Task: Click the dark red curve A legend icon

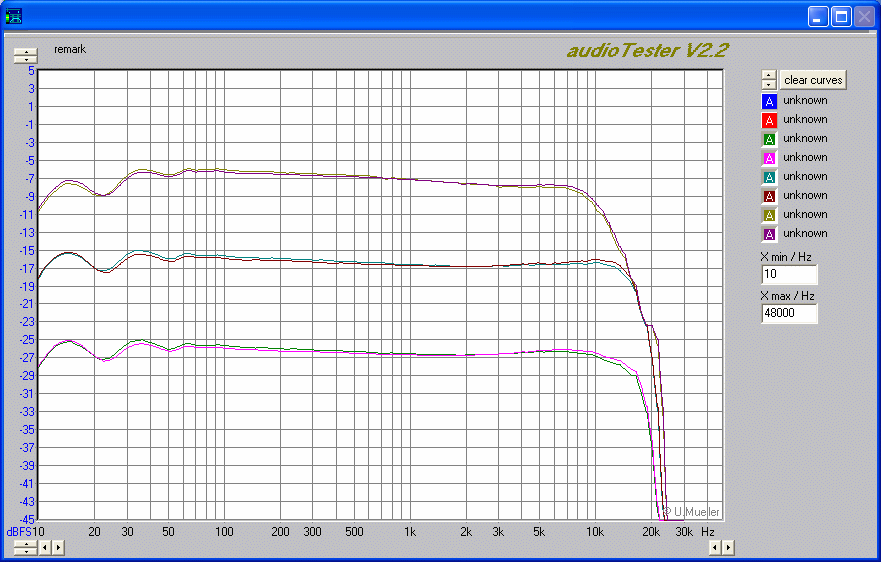Action: 769,196
